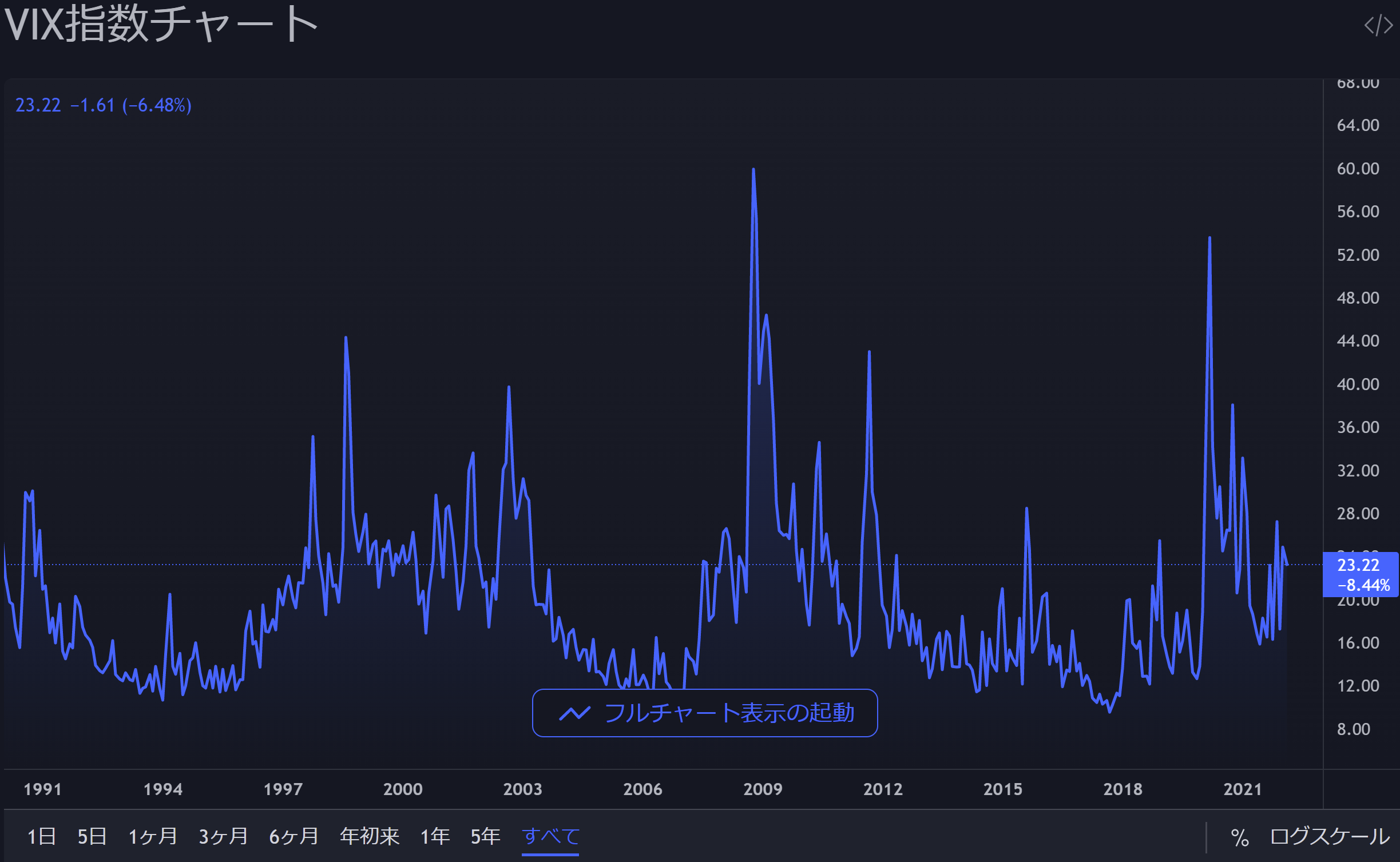This screenshot has height=862, width=1400.
Task: Toggle percent scale mode
Action: click(1239, 837)
